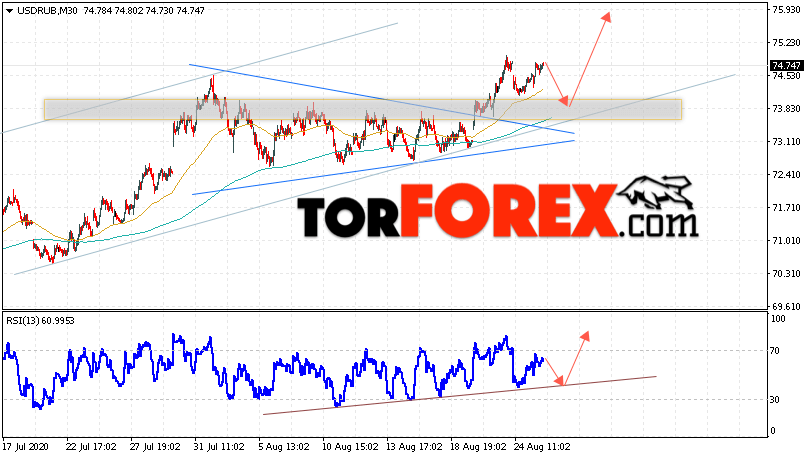Select the 27 Jul 19:02 time label
This screenshot has height=458, width=808.
tap(155, 446)
